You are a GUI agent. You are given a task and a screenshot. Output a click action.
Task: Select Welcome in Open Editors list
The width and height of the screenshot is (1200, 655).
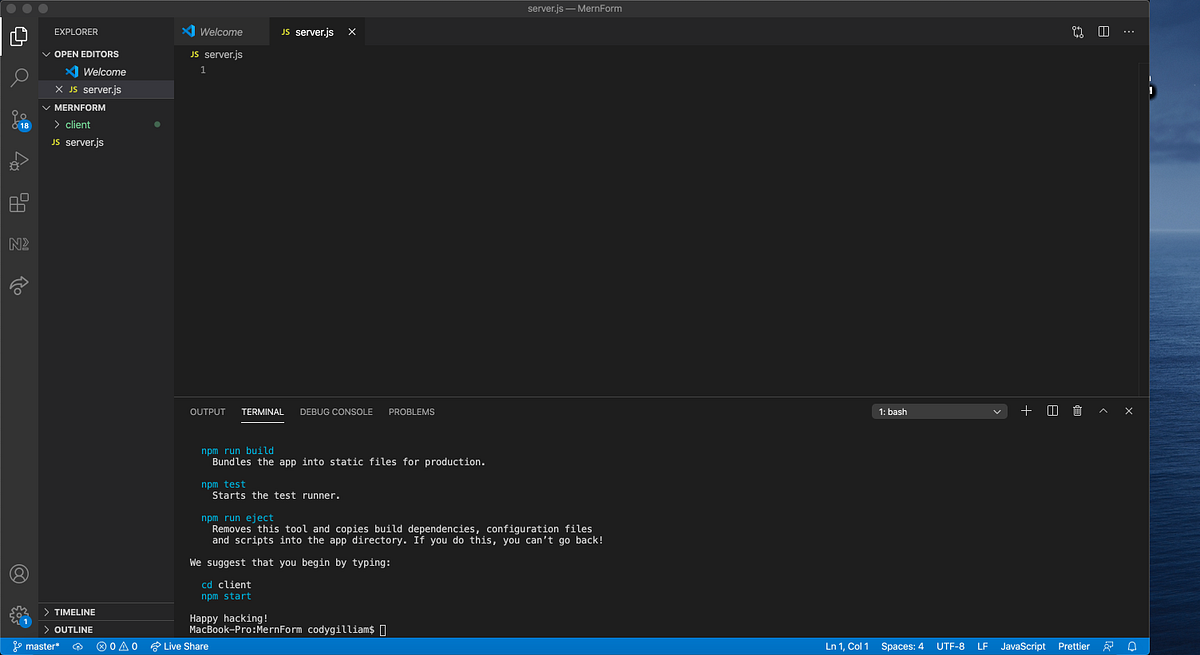pos(104,72)
